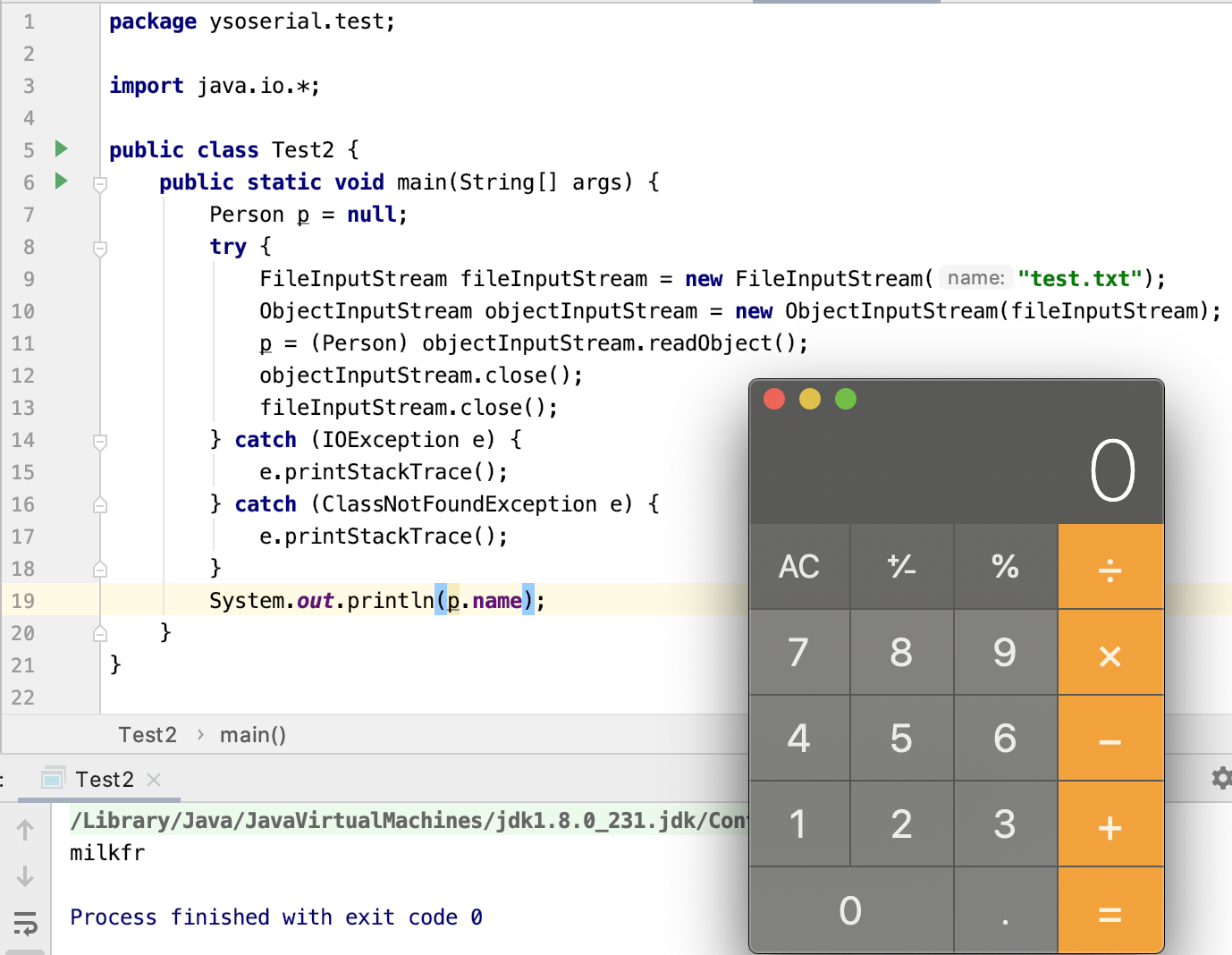Click the up stack trace arrow in Run panel
Viewport: 1232px width, 955px height.
[x=25, y=830]
